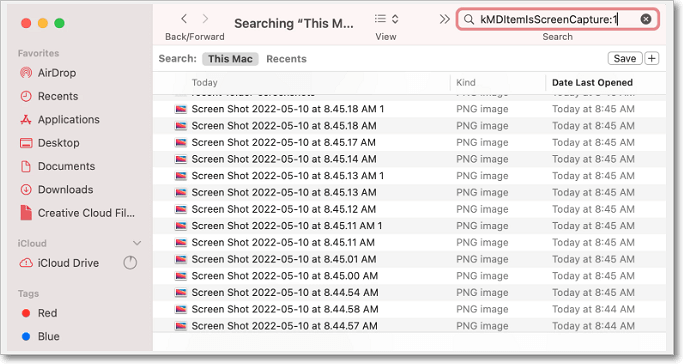
Task: Open the list View switcher
Action: coord(386,19)
